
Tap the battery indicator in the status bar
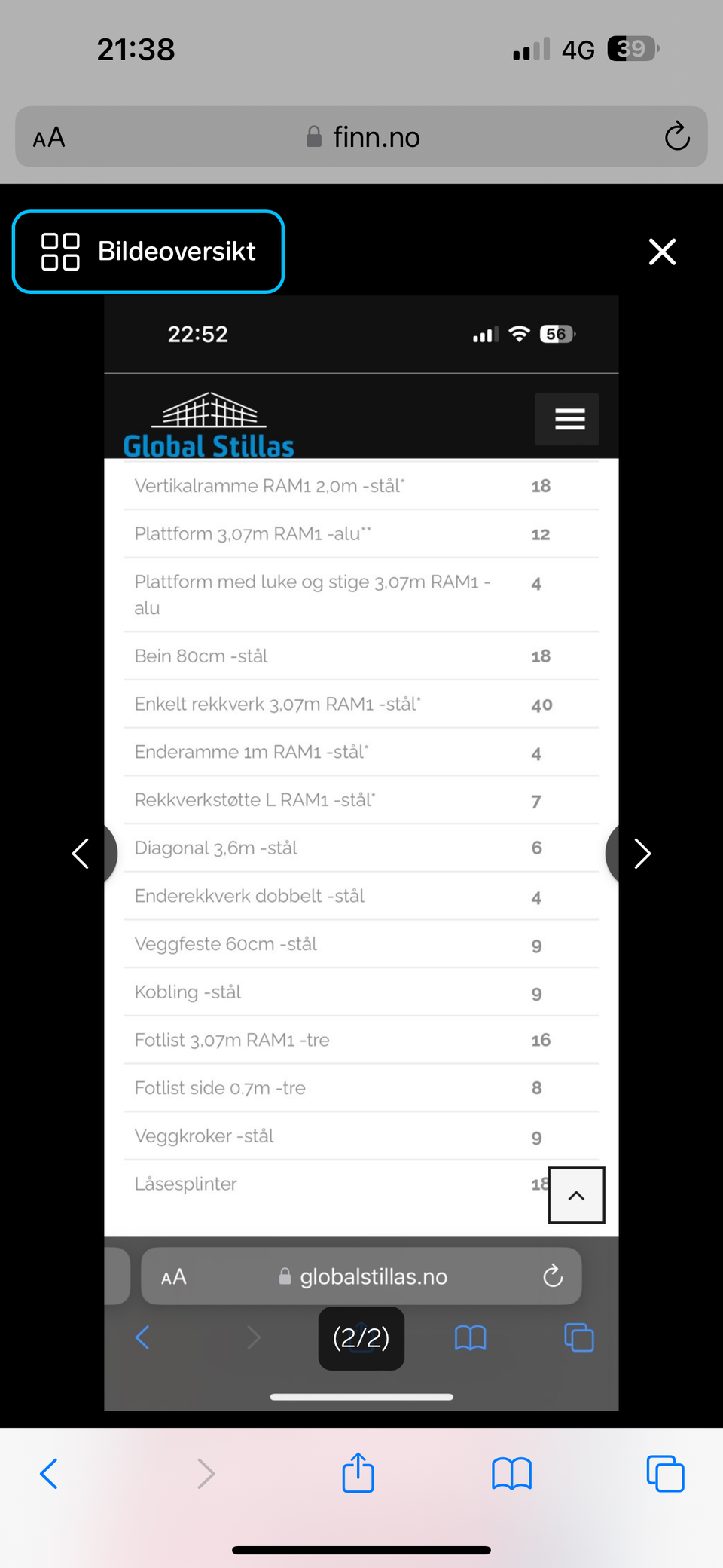pos(633,50)
